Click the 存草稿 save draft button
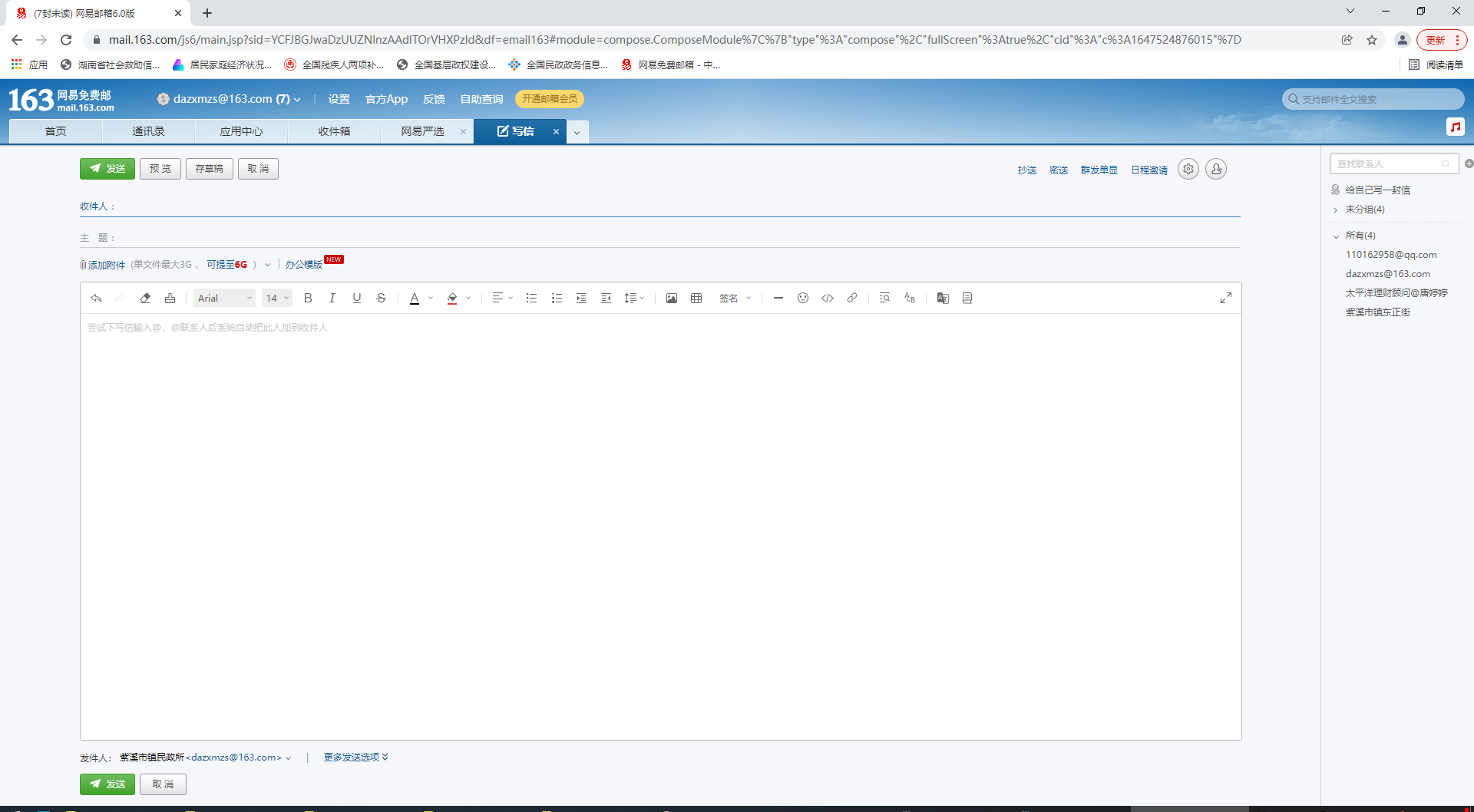 click(209, 169)
